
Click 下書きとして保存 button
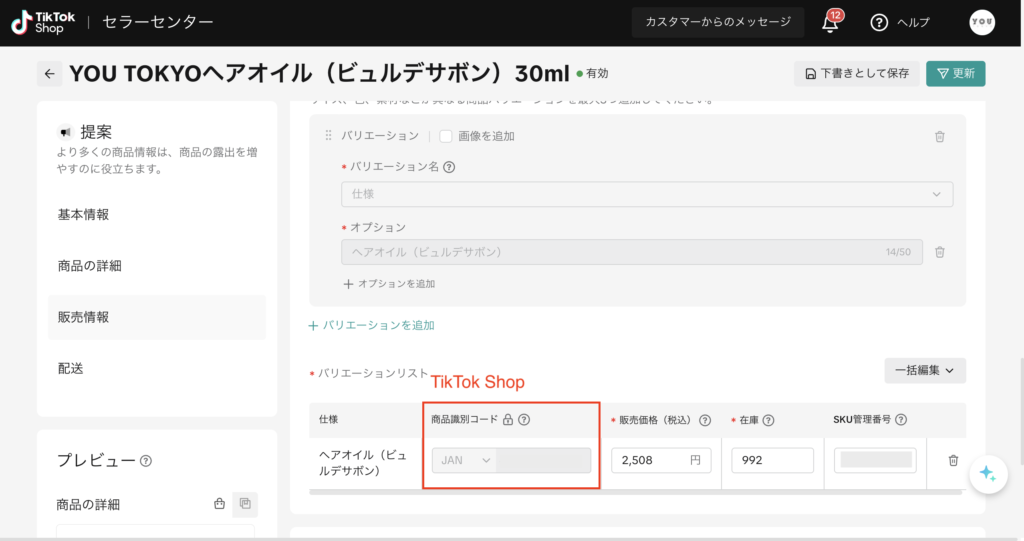tap(856, 74)
